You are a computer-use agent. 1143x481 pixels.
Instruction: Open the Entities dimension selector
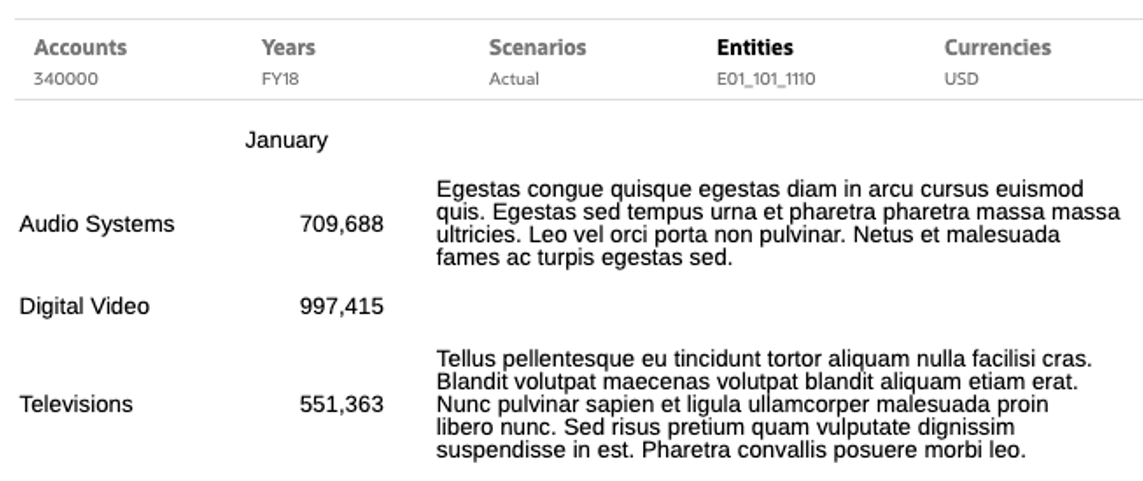pyautogui.click(x=754, y=48)
